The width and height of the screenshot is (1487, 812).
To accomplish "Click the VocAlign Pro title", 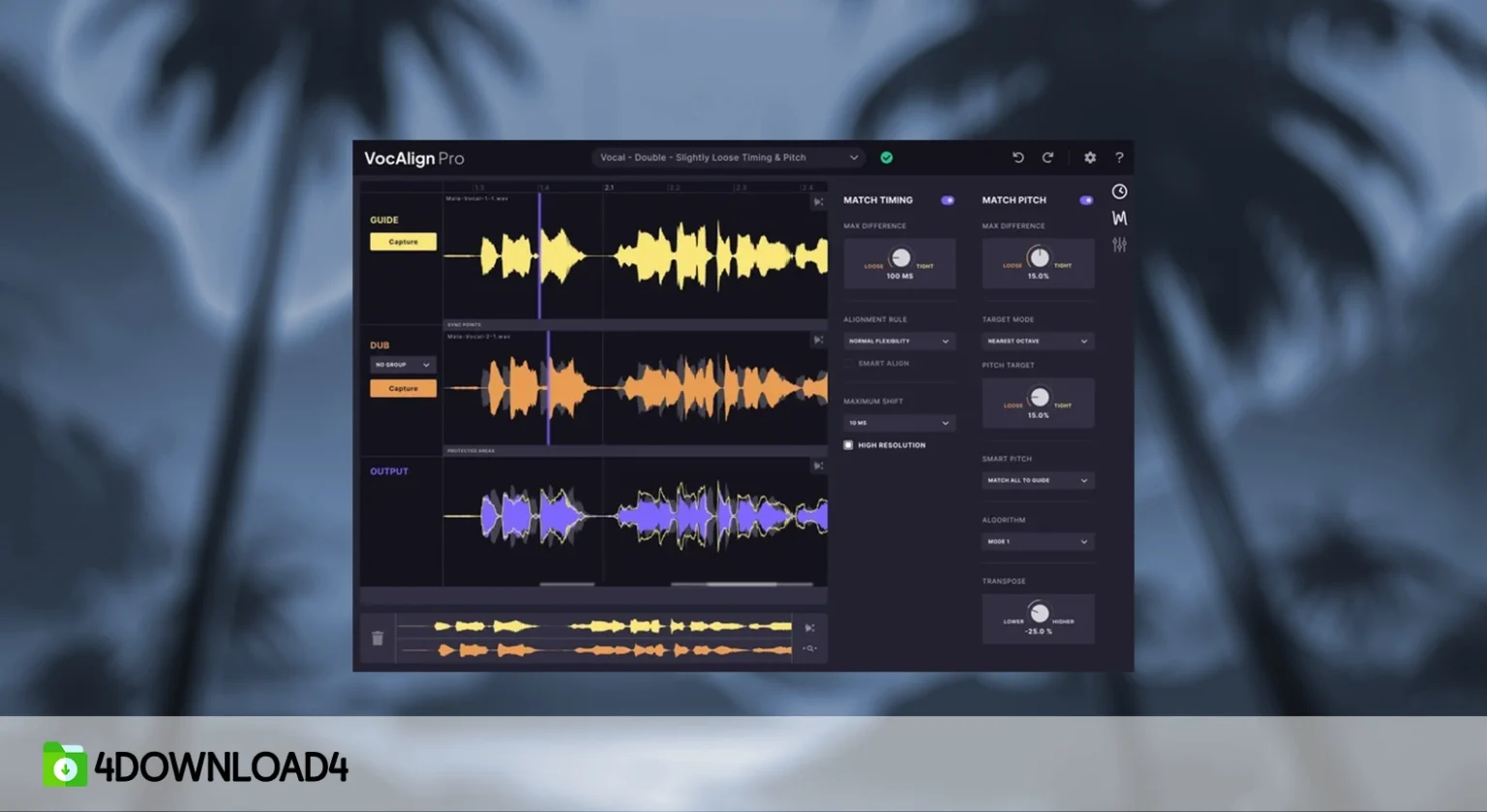I will 414,158.
